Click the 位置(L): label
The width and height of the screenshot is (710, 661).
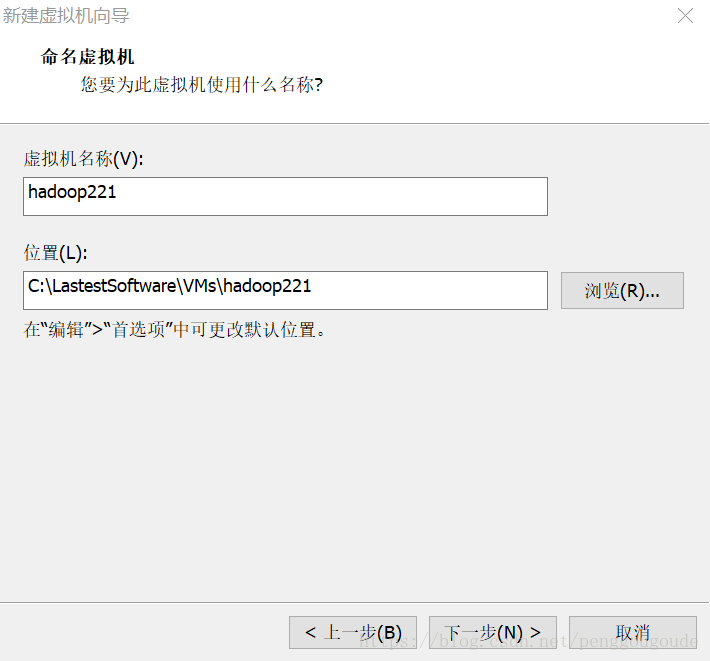(x=55, y=253)
